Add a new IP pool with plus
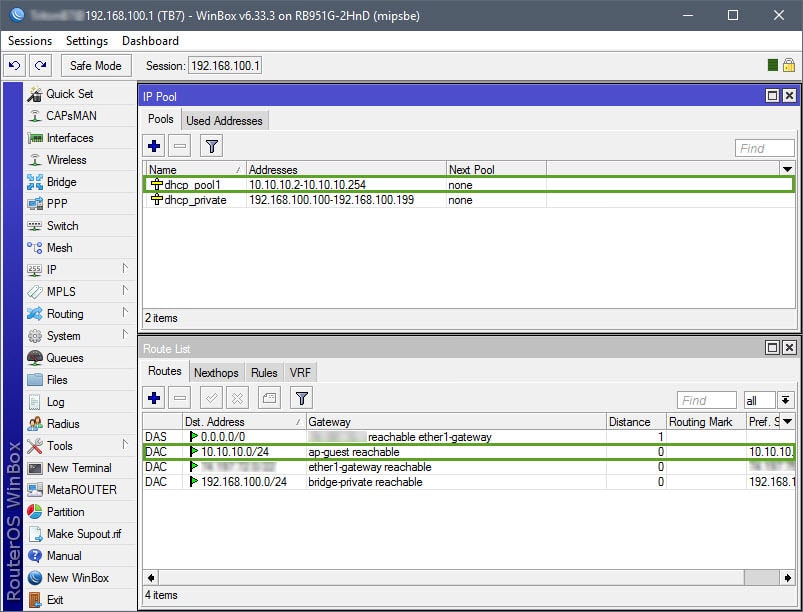 click(x=154, y=146)
